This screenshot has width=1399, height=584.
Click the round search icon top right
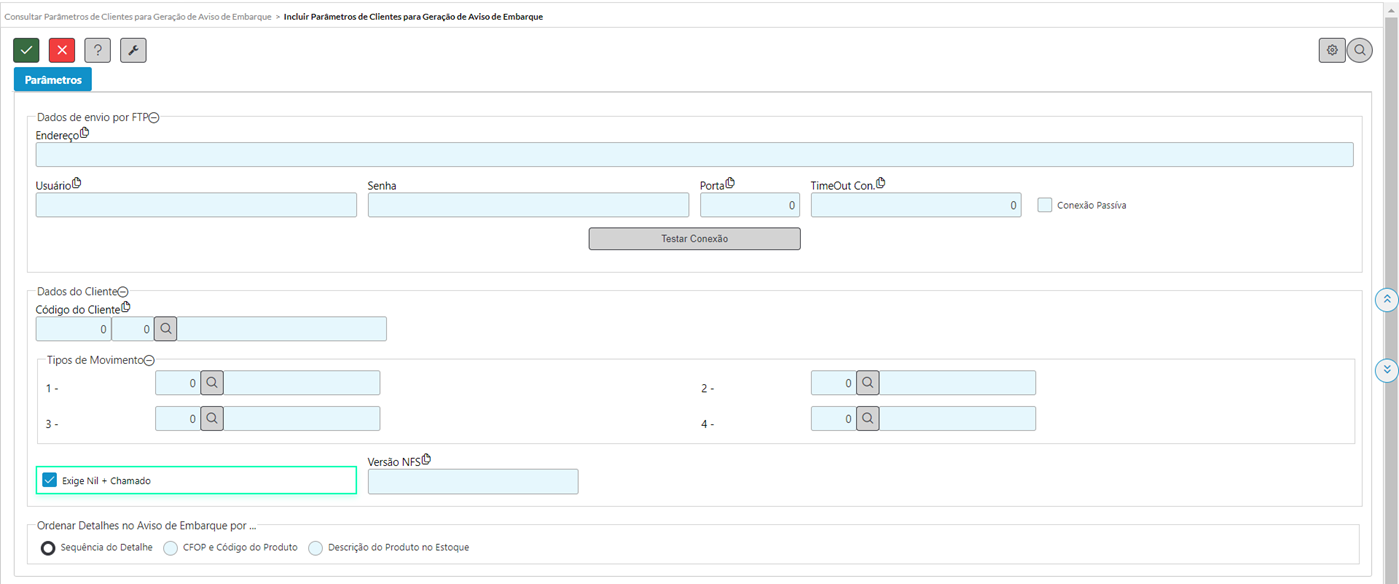pyautogui.click(x=1360, y=50)
